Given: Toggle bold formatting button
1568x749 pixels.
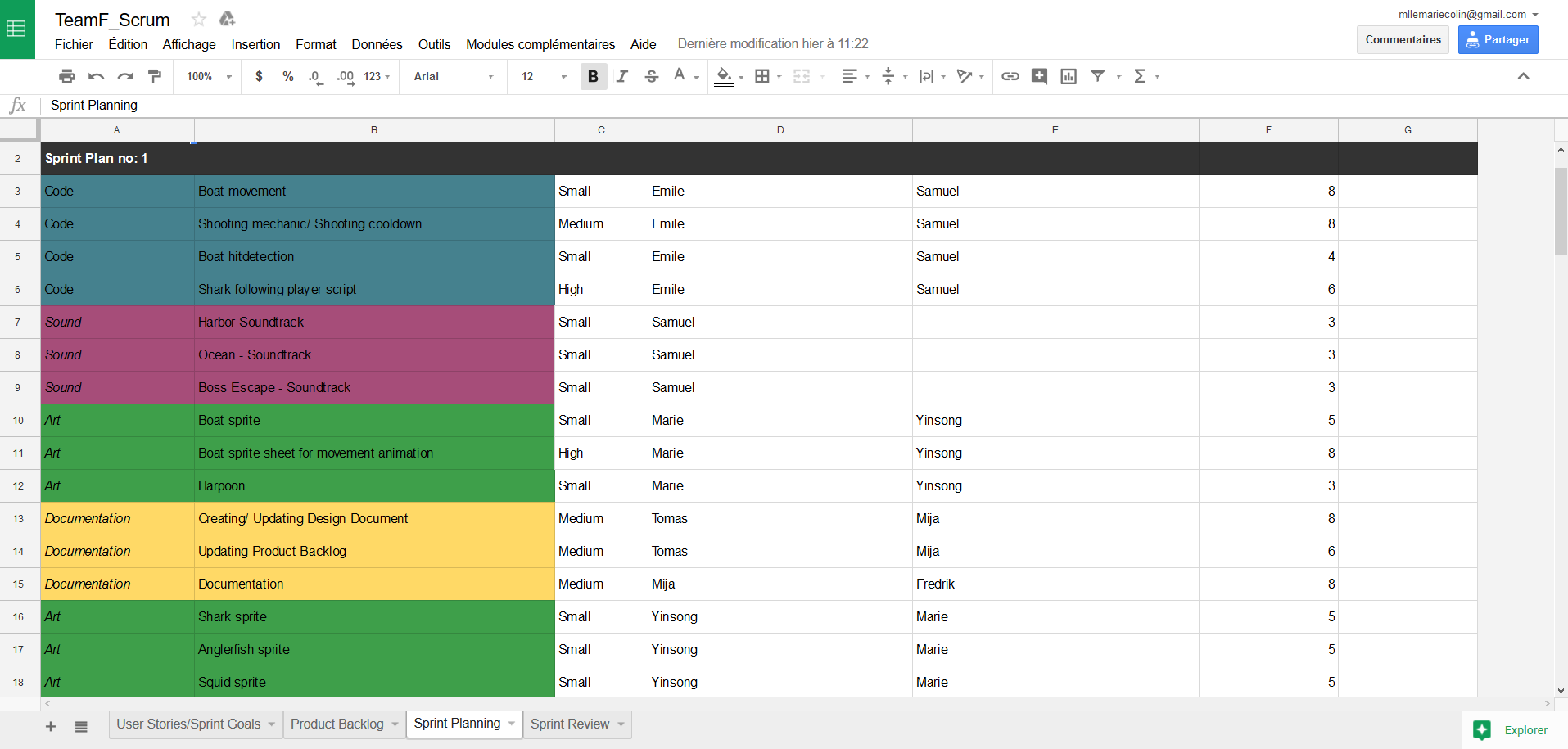Looking at the screenshot, I should 594,76.
